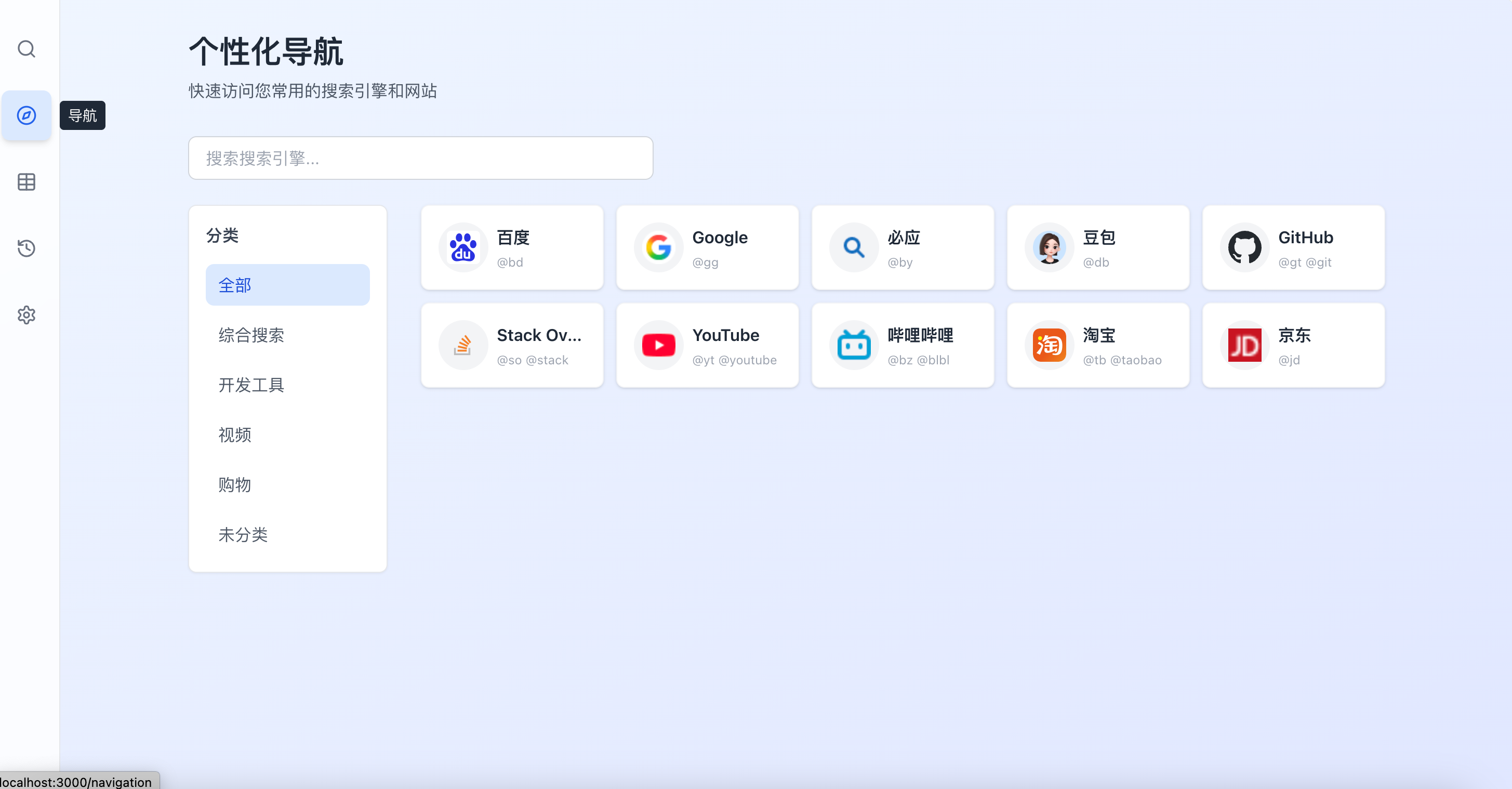Viewport: 1512px width, 789px height.
Task: Click the Doubao avatar icon
Action: pyautogui.click(x=1050, y=247)
